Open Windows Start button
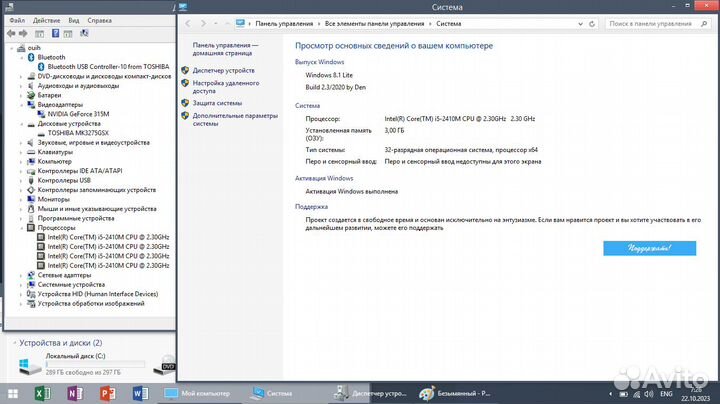This screenshot has width=720, height=404. tap(13, 393)
